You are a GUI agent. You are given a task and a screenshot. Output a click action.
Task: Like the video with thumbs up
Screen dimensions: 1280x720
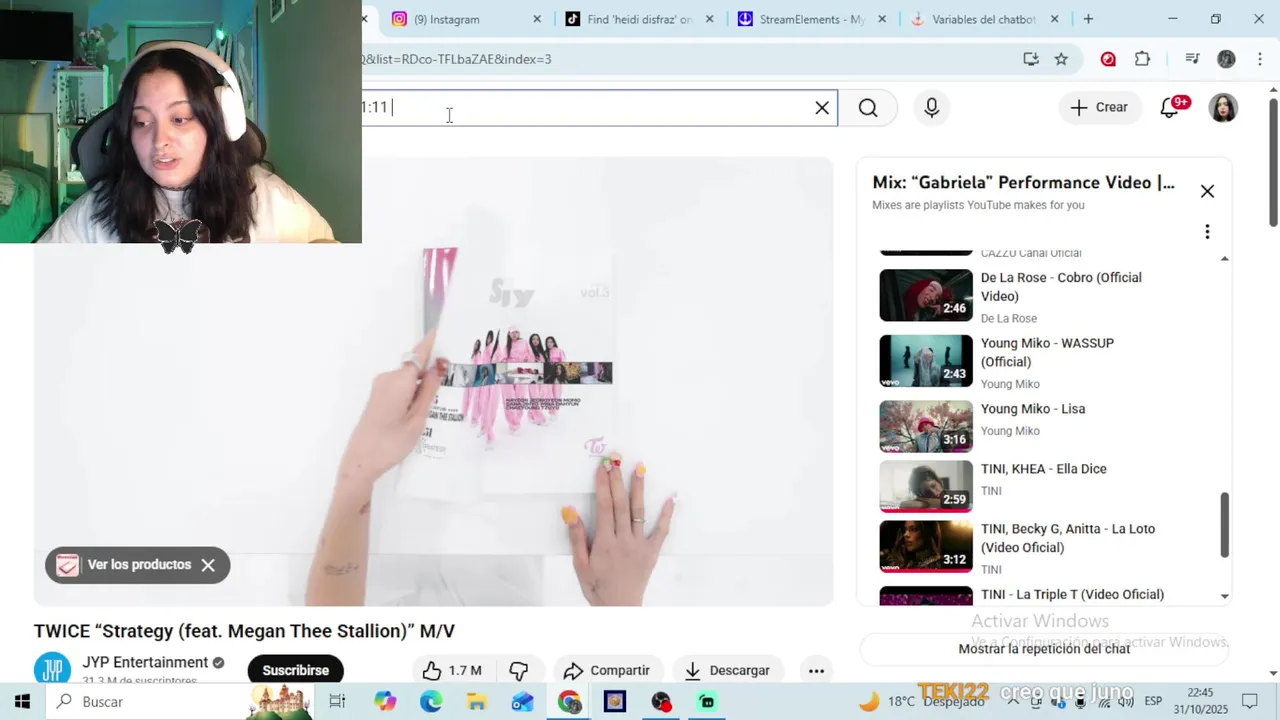click(451, 670)
